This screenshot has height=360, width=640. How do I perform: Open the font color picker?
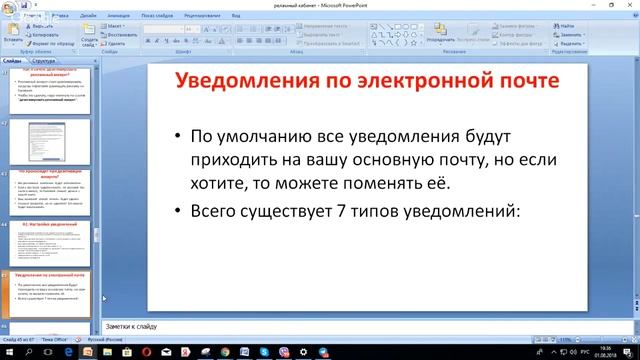tap(221, 41)
